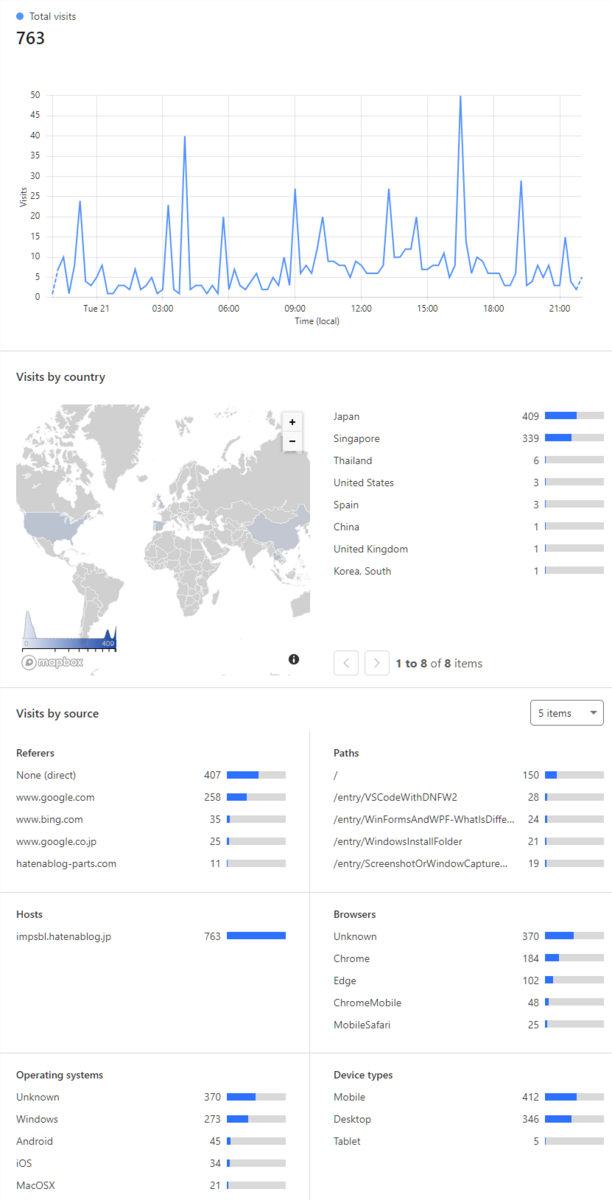Viewport: 612px width, 1200px height.
Task: Select United Kingdom country row
Action: [468, 548]
